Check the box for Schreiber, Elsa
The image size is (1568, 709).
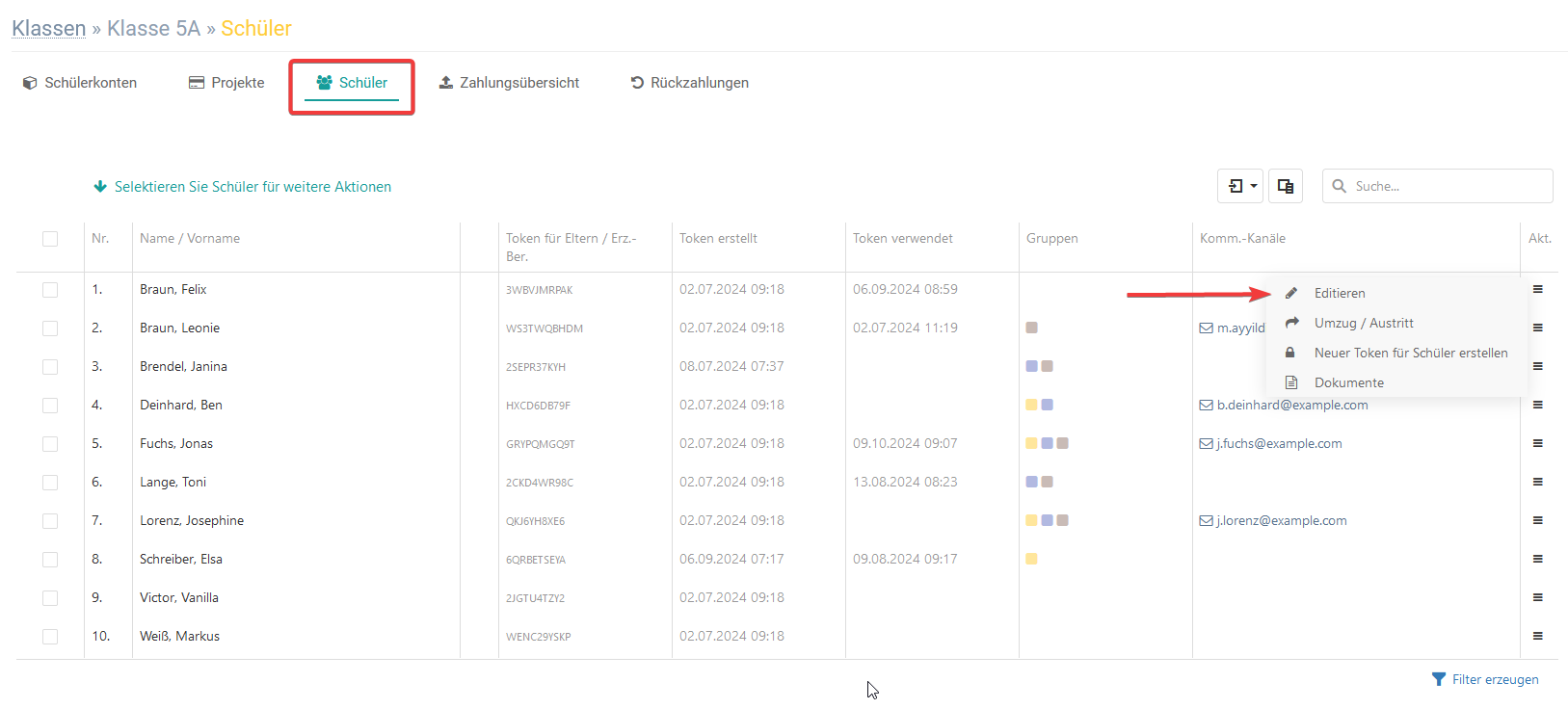[50, 560]
